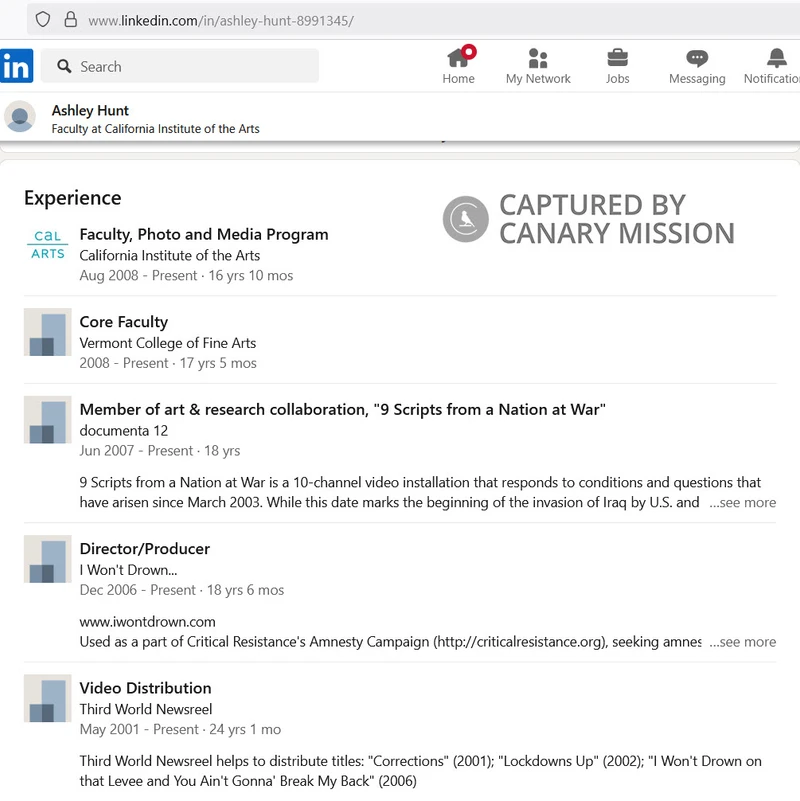Screen dimensions: 800x801
Task: Click 'I Won't Drown...' company text
Action: 128,570
